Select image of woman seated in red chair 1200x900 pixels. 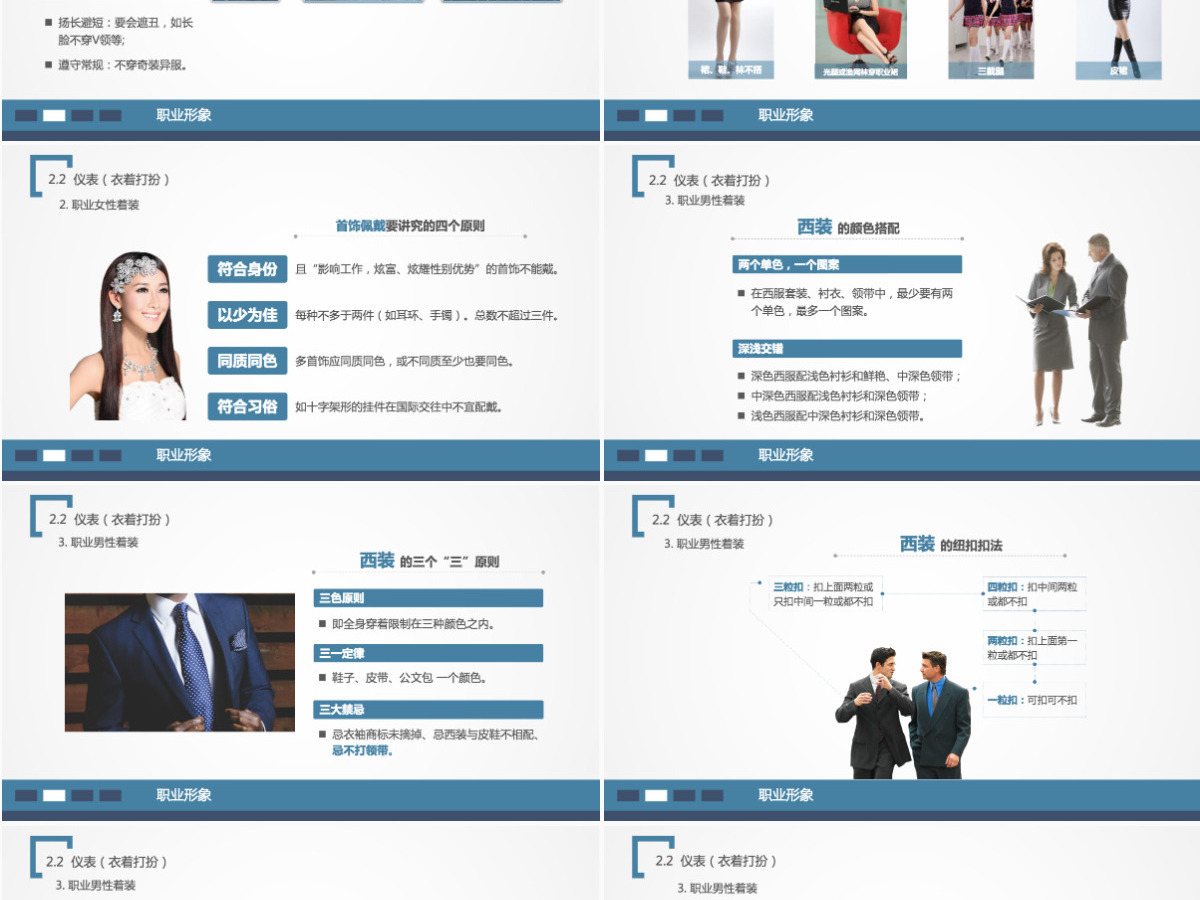click(861, 39)
